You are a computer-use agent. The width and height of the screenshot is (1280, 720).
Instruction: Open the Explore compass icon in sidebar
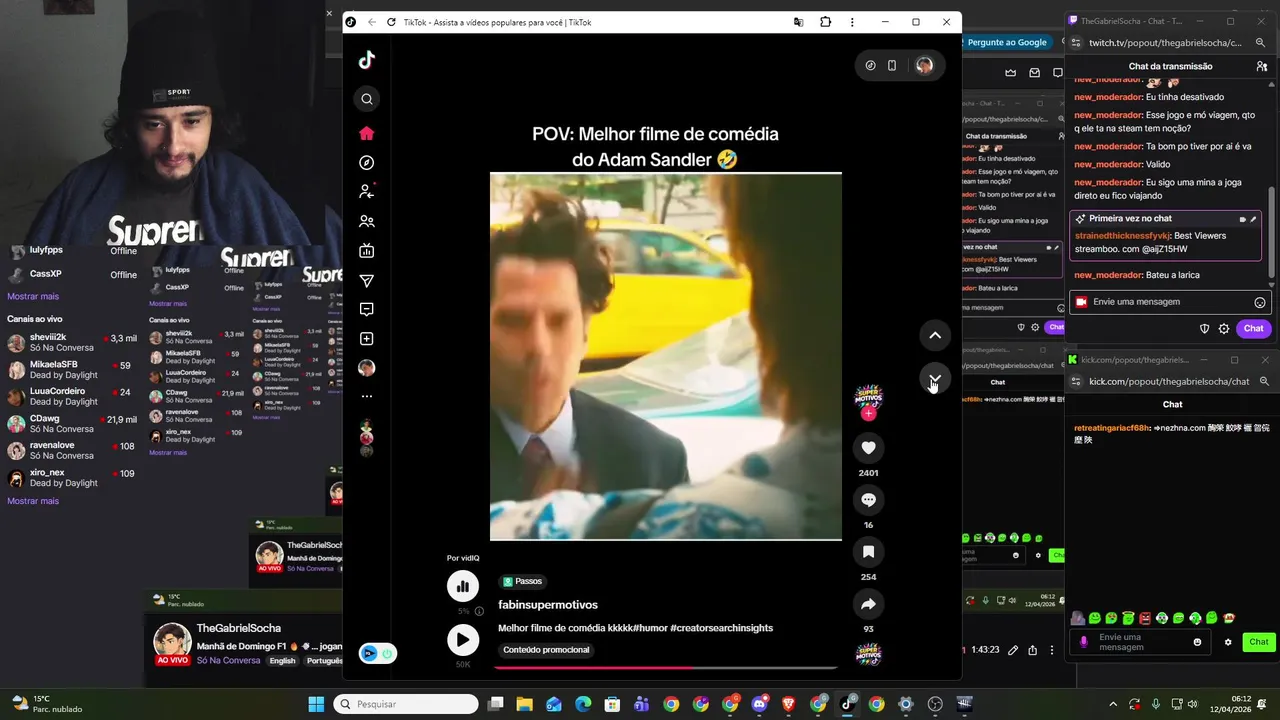[x=367, y=163]
